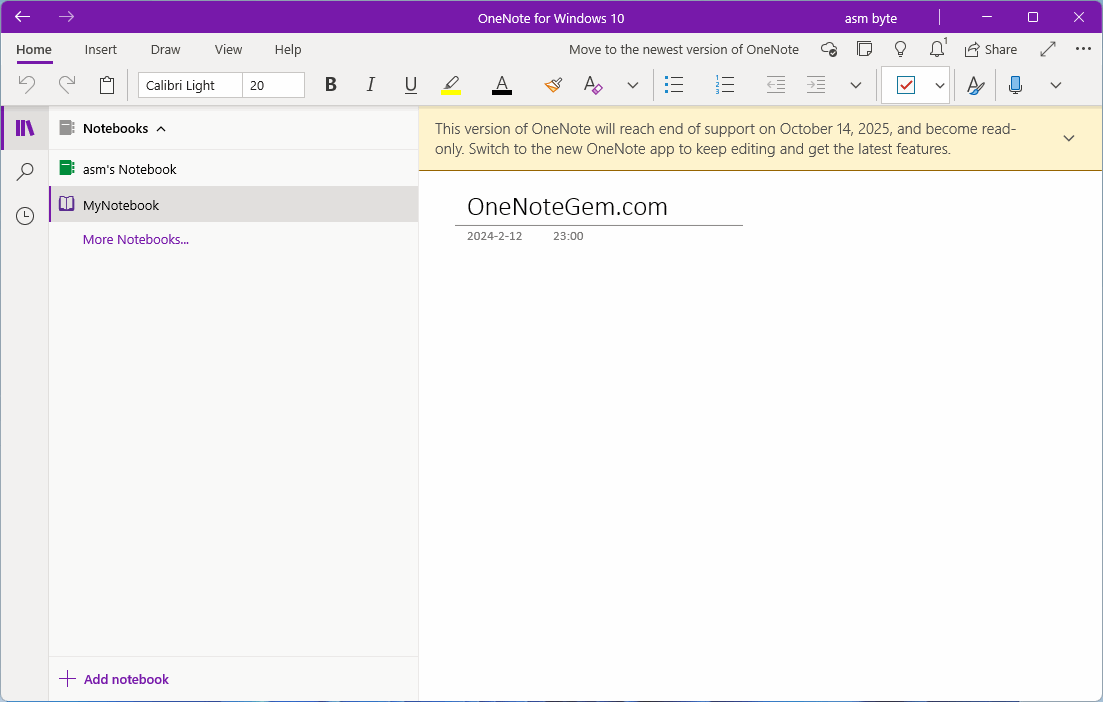Click the Redo arrow icon

67,85
